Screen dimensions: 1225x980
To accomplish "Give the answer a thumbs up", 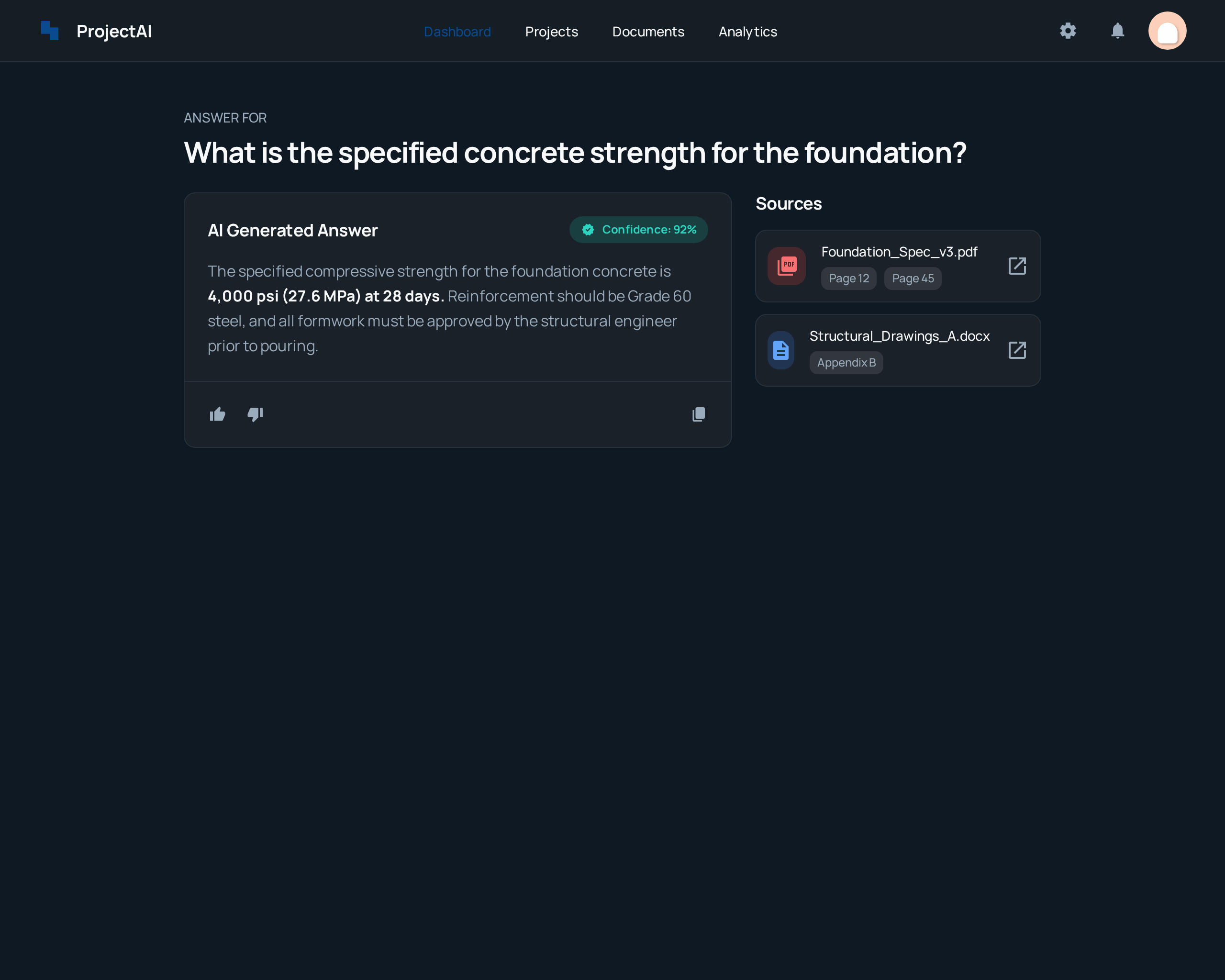I will 217,414.
